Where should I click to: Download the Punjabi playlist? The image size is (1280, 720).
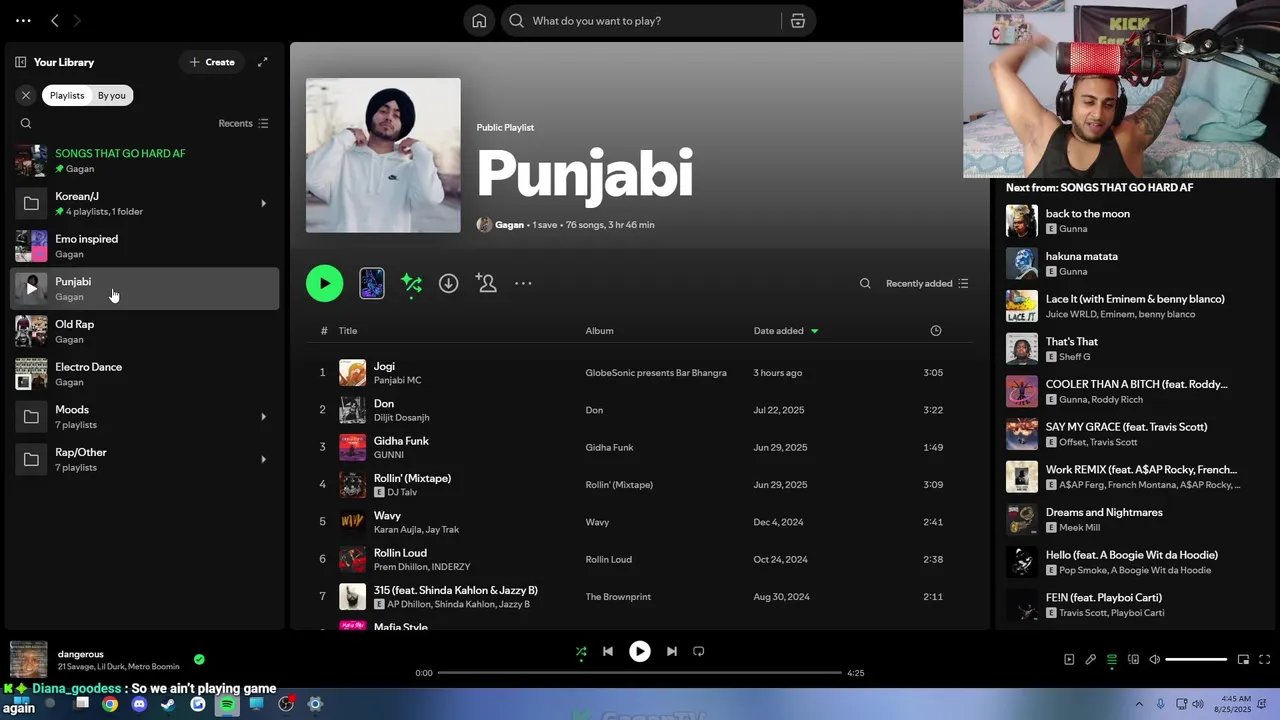(449, 284)
